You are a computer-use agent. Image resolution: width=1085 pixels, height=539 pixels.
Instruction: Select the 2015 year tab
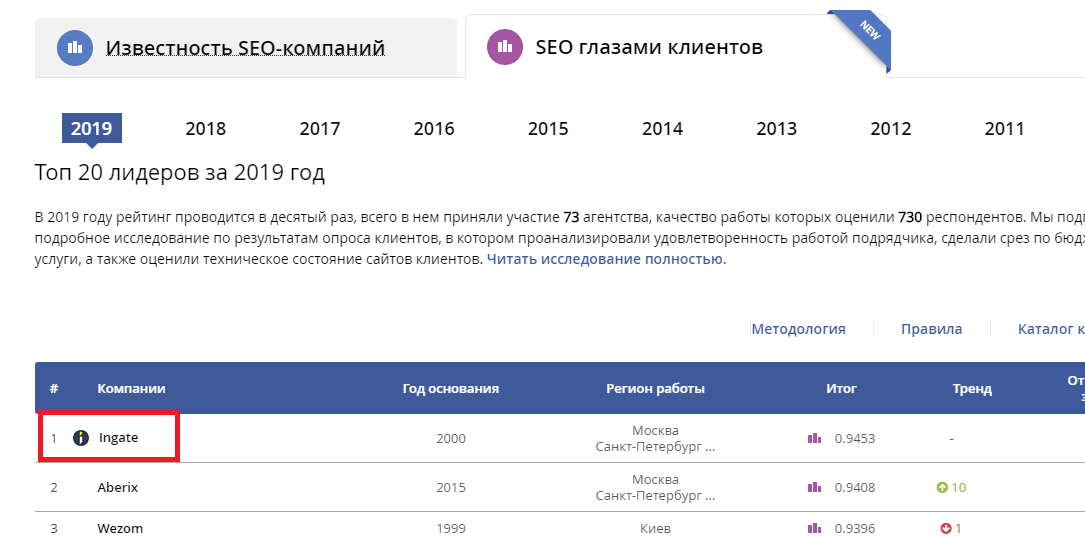[548, 128]
